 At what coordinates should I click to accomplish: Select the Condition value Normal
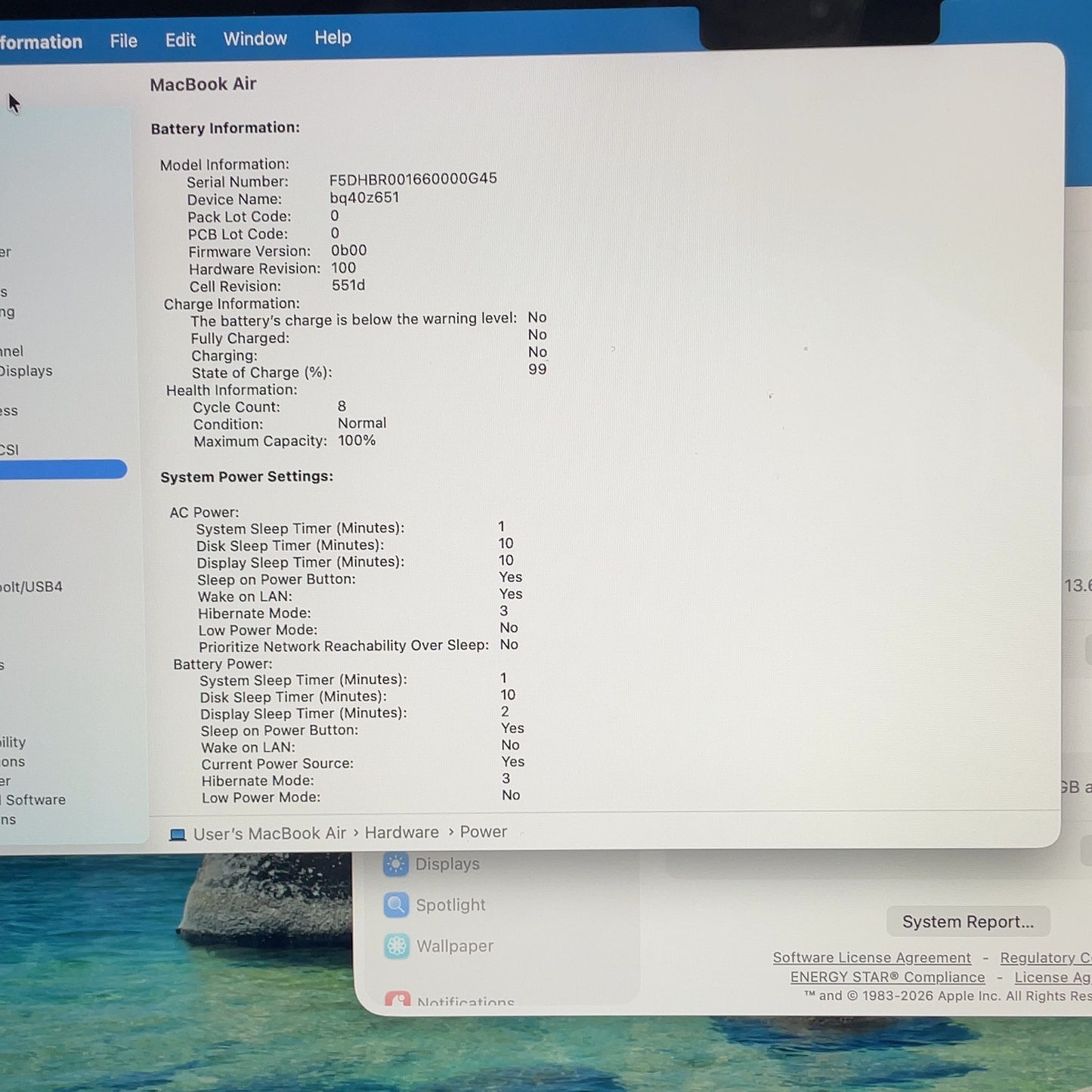click(362, 423)
